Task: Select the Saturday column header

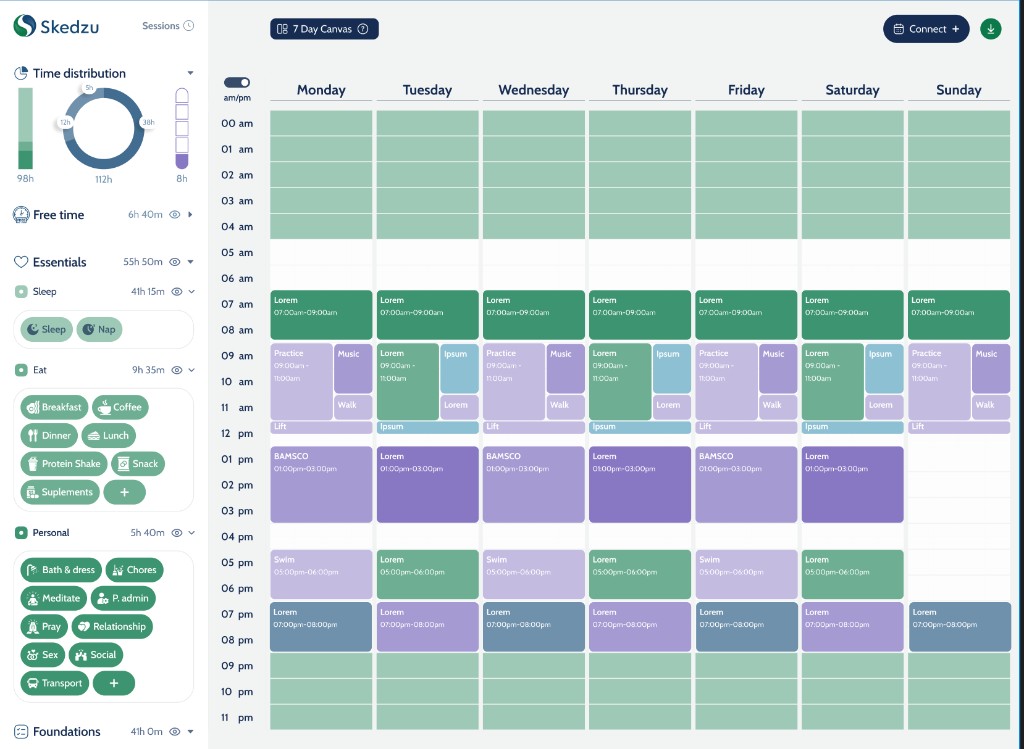Action: tap(852, 90)
